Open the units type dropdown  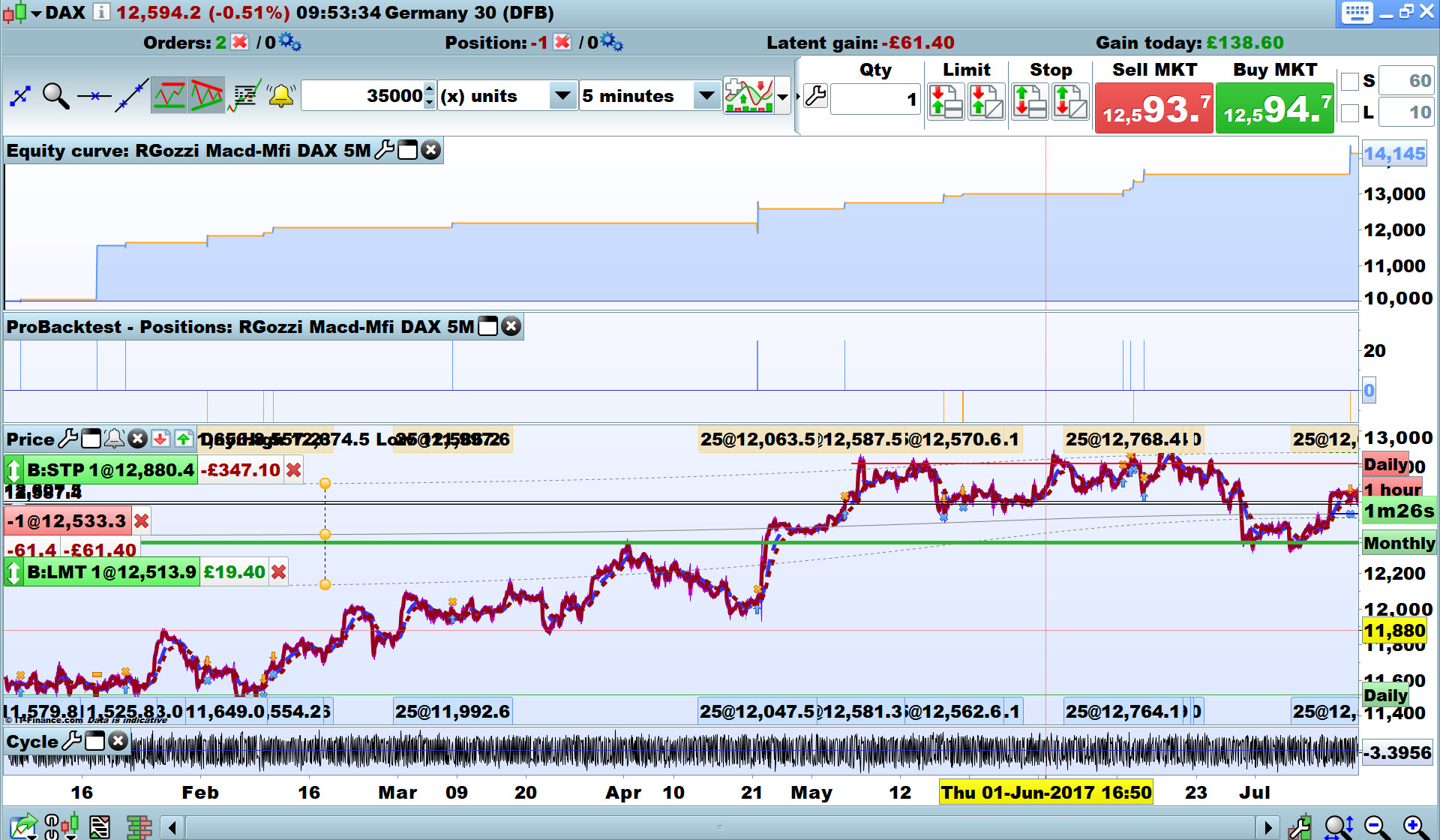562,96
